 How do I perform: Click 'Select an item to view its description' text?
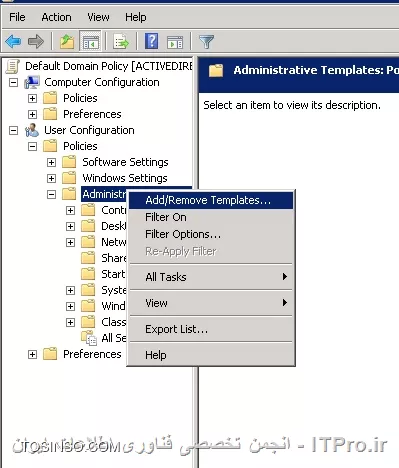292,105
